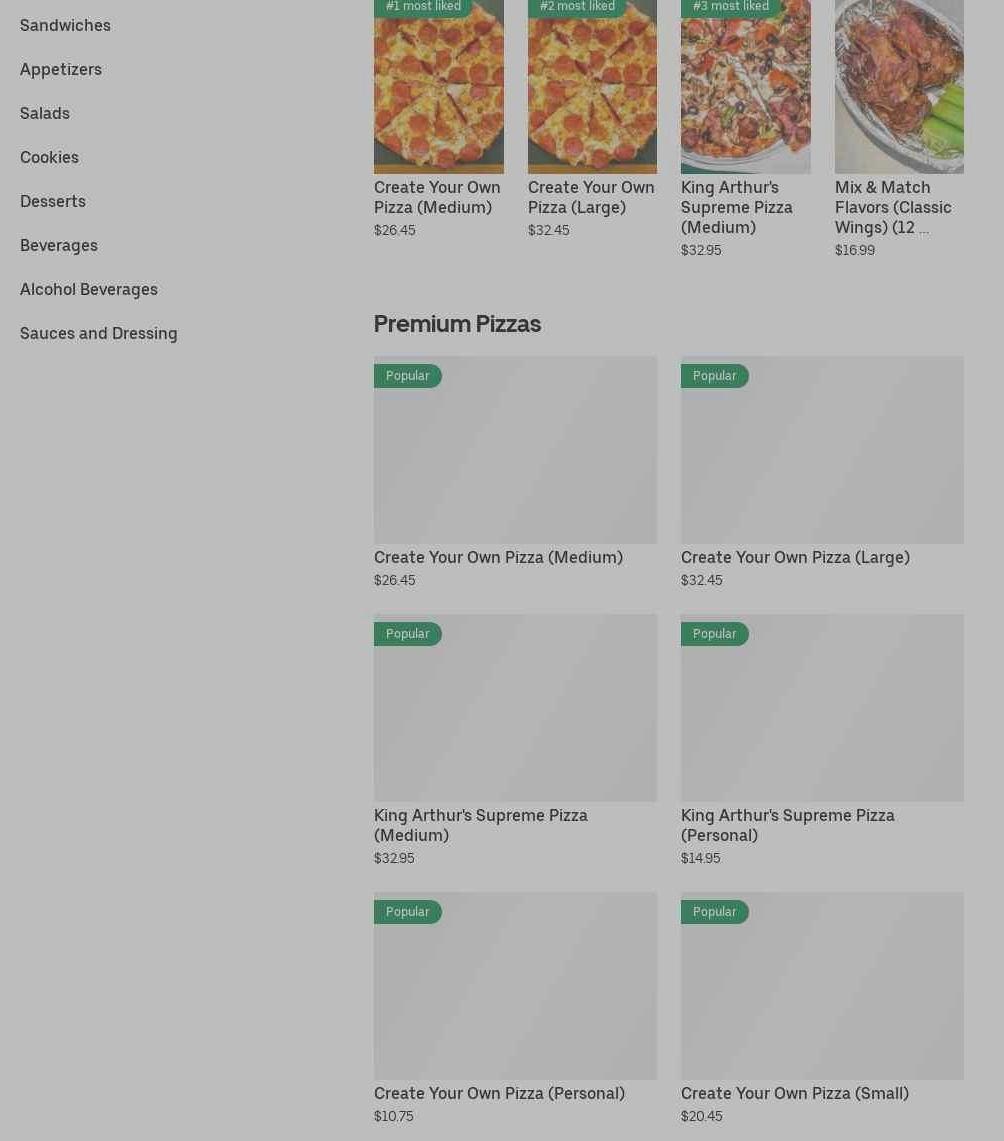Jump to the Appetizers section
This screenshot has width=1004, height=1141.
pyautogui.click(x=61, y=69)
